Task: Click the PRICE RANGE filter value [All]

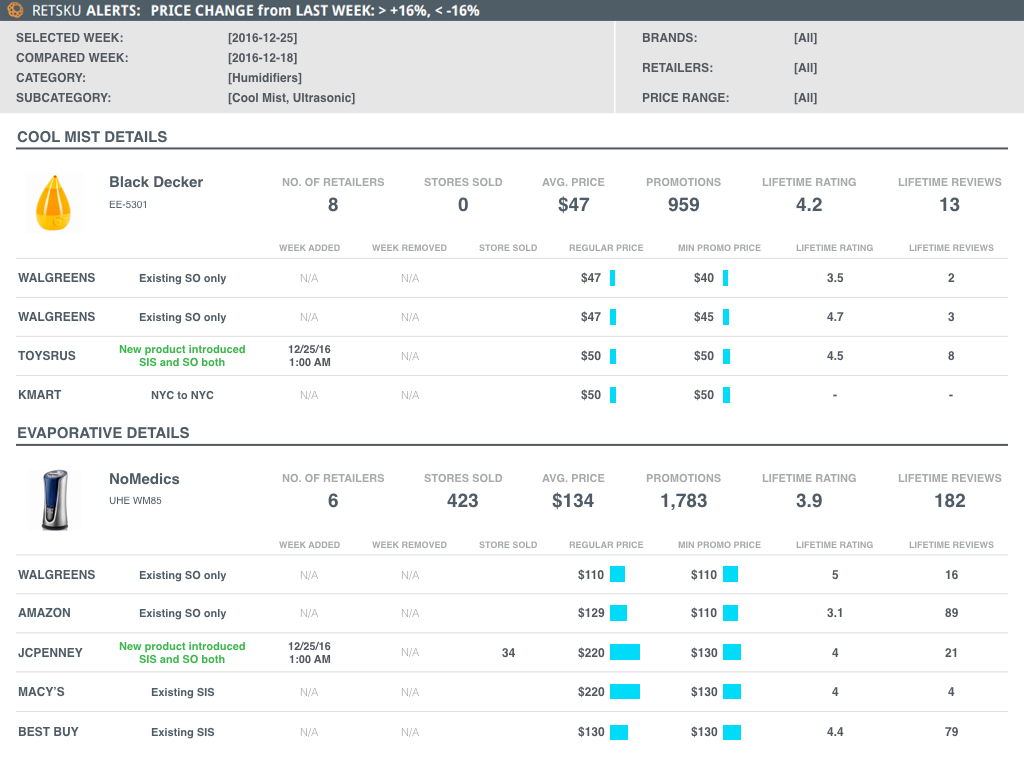Action: point(805,97)
